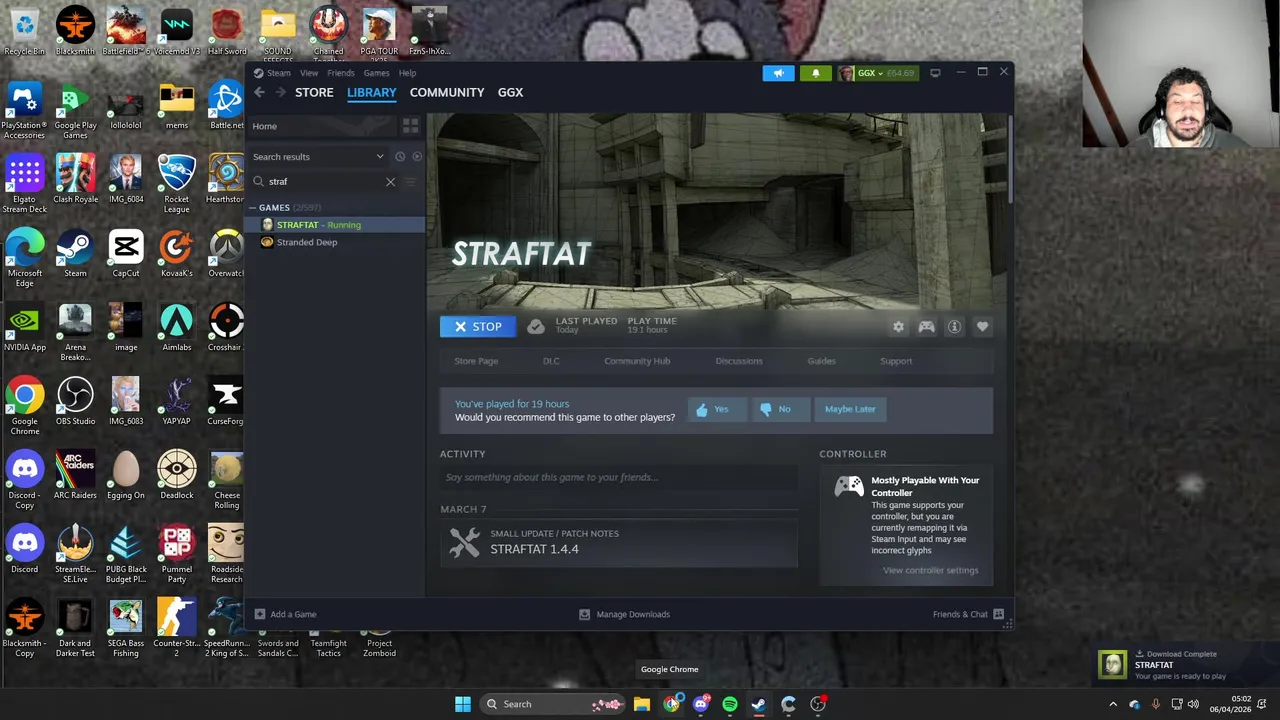Collapse the GAMES category in library list
1280x720 pixels.
click(x=253, y=208)
